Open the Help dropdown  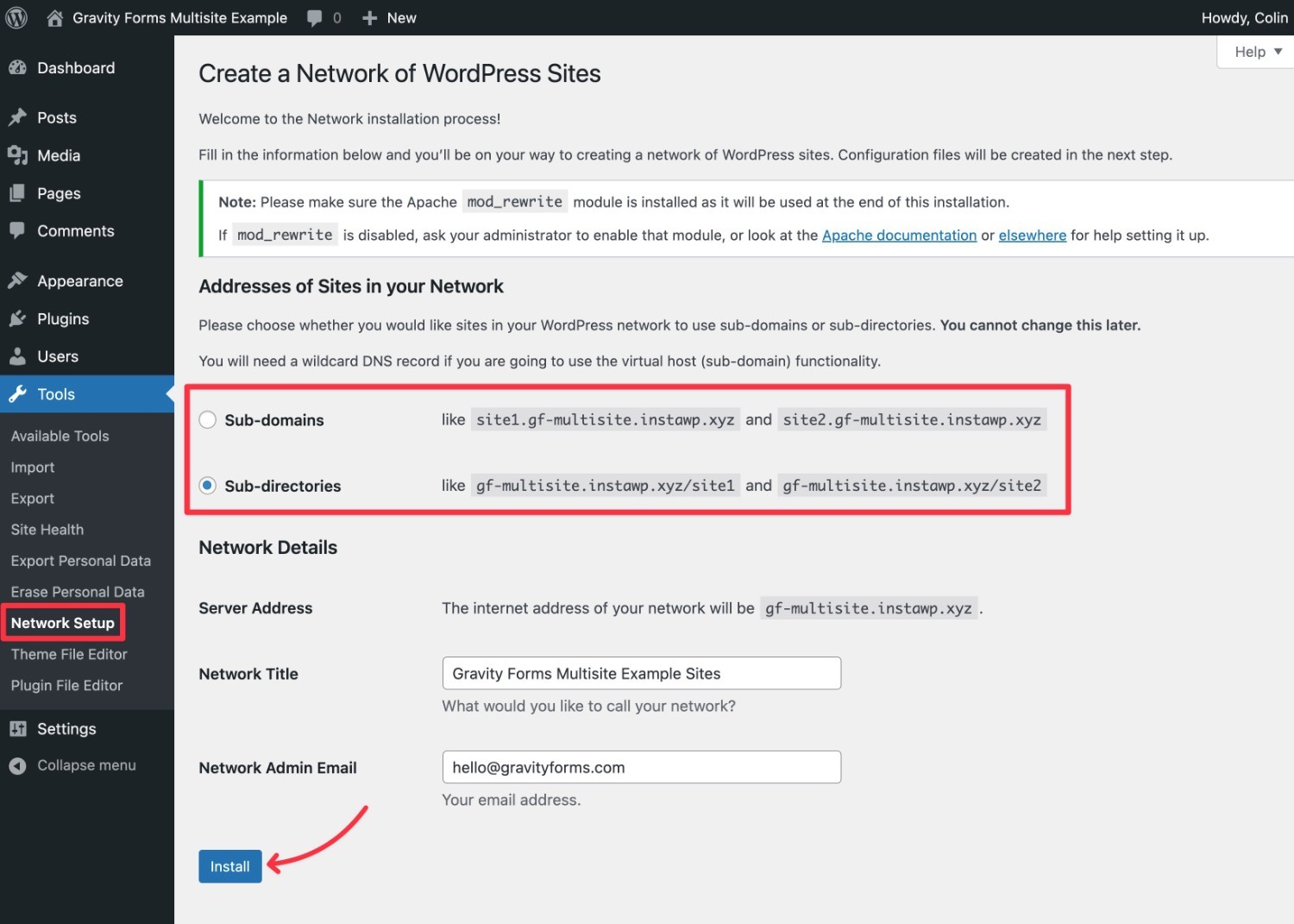[1253, 51]
